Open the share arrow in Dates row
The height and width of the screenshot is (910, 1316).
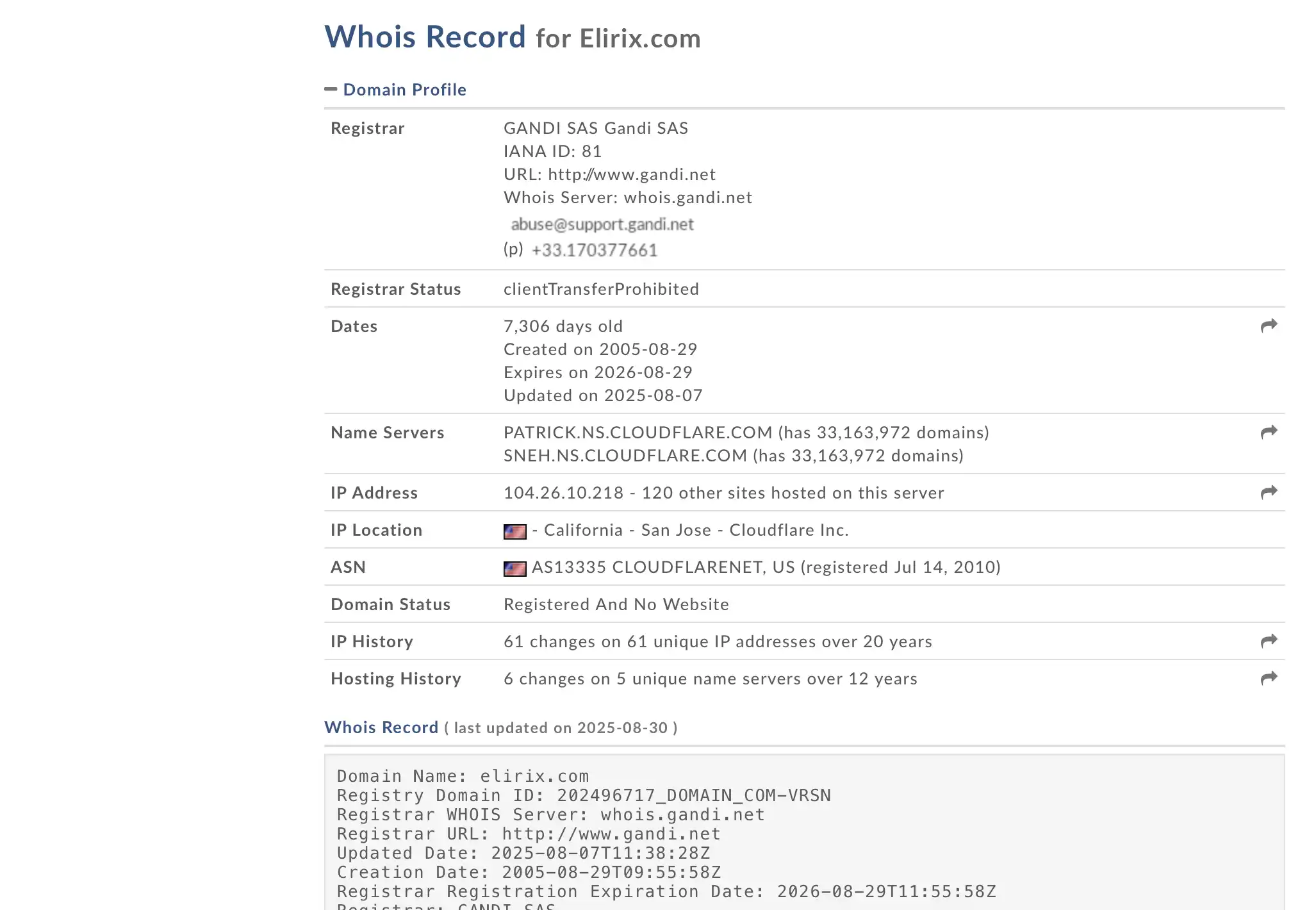[1269, 326]
